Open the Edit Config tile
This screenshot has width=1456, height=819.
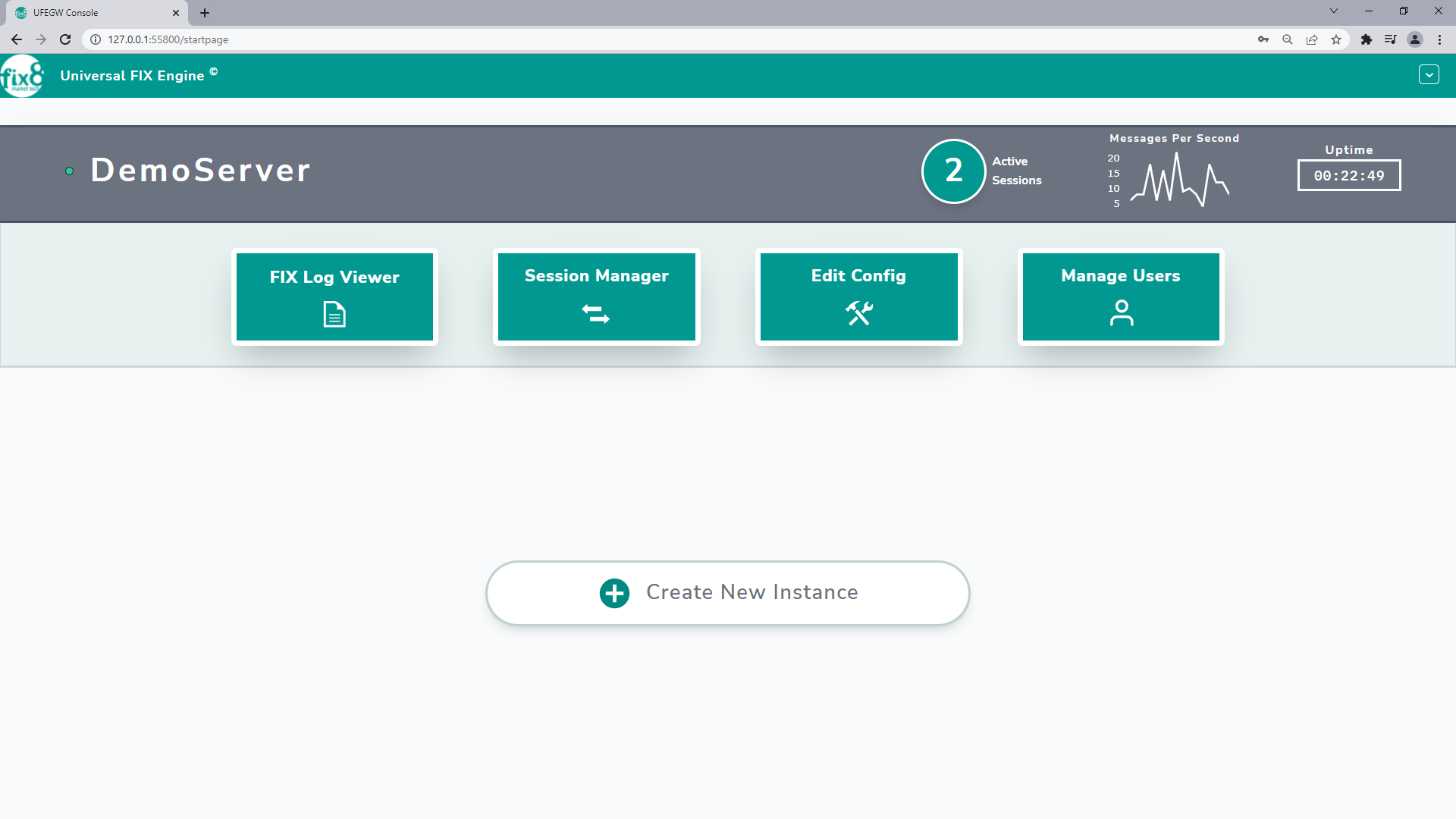tap(858, 297)
